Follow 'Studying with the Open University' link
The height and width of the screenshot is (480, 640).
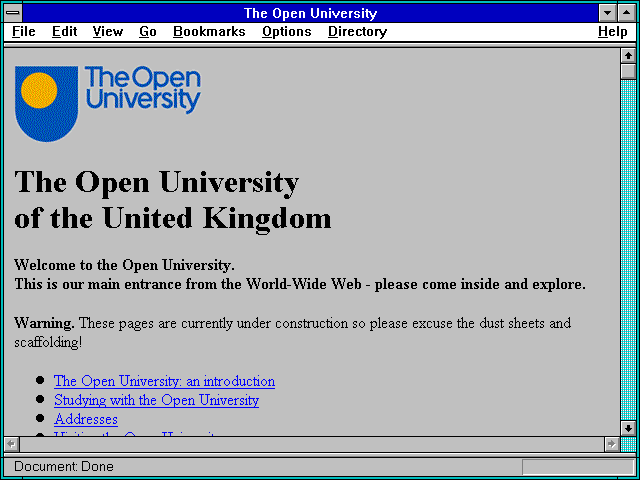click(156, 400)
